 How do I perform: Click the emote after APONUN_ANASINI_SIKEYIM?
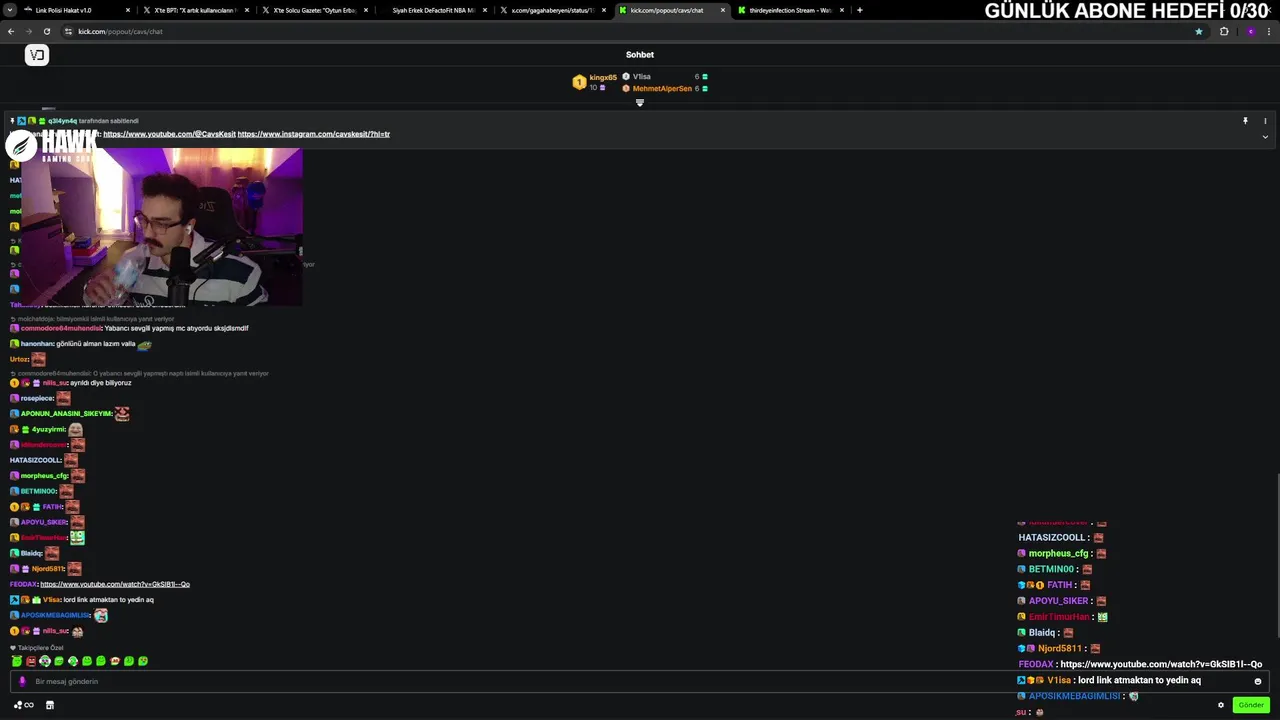[x=122, y=413]
